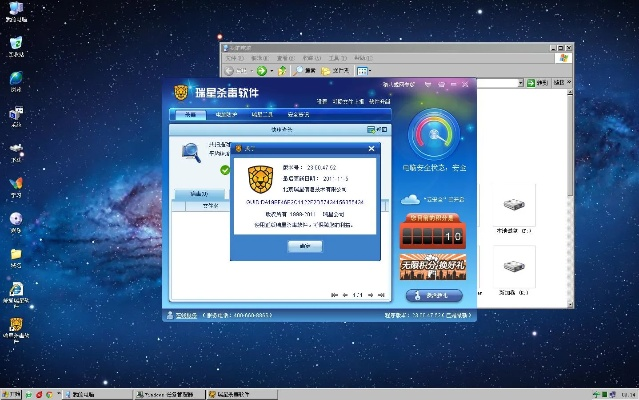Open the Tools menu in Explorer window
639x400 pixels.
click(338, 58)
